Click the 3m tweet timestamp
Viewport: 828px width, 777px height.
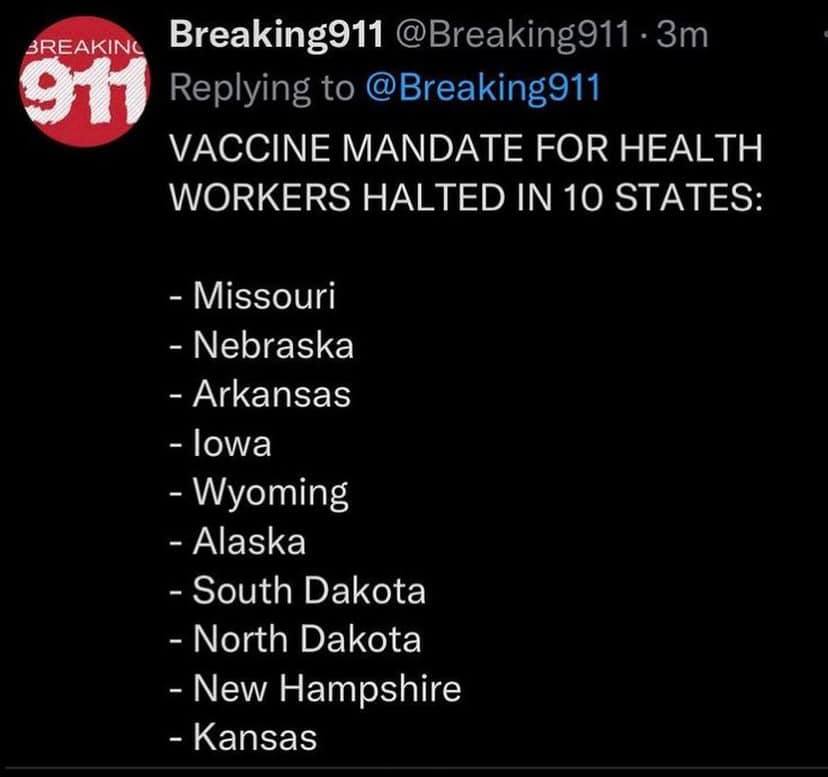click(684, 36)
